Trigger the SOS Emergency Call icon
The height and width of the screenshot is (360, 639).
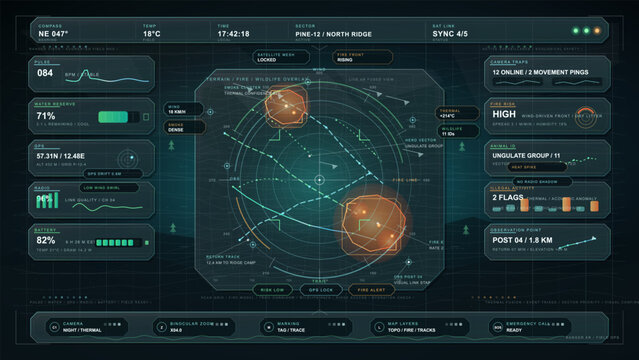[x=498, y=327]
